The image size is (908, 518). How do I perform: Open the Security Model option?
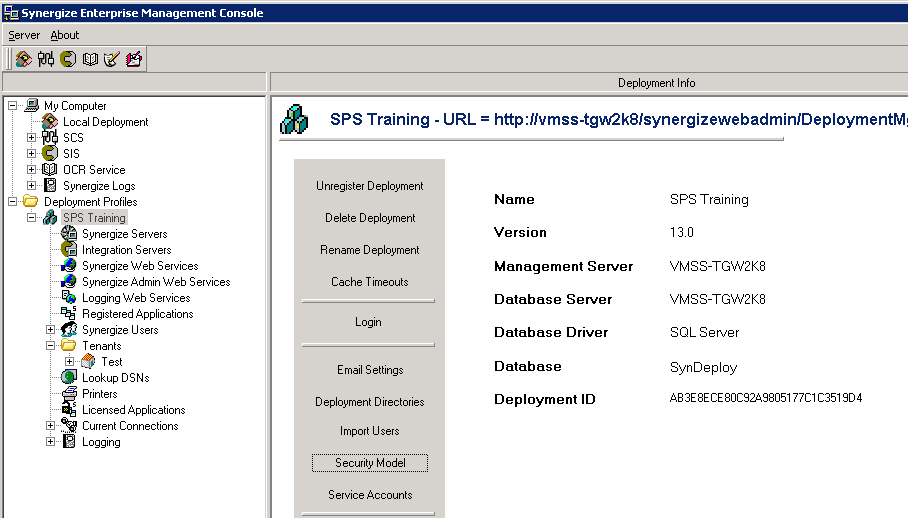point(370,463)
